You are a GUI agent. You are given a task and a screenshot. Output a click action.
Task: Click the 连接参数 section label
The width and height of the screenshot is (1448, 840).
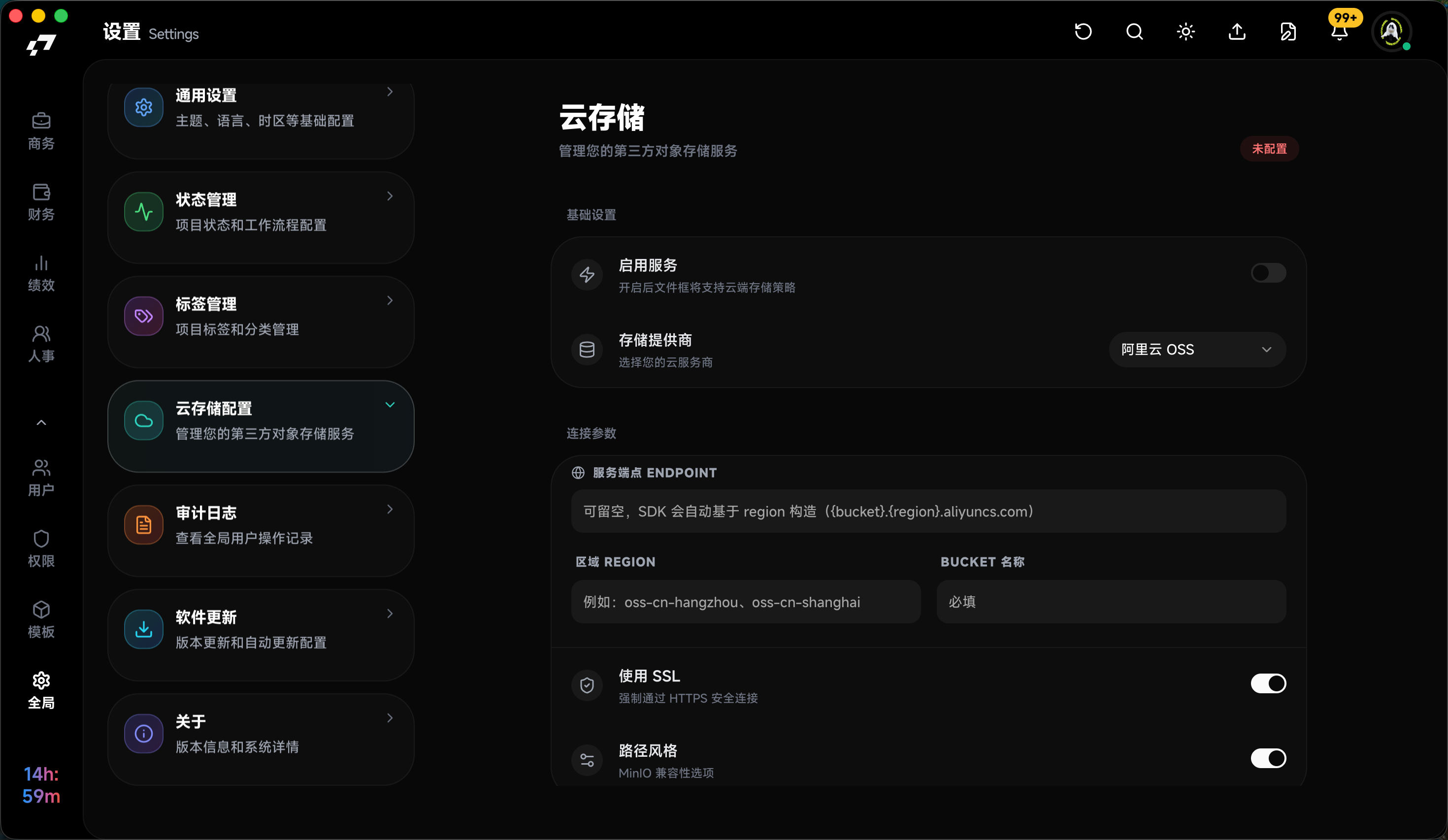point(591,433)
